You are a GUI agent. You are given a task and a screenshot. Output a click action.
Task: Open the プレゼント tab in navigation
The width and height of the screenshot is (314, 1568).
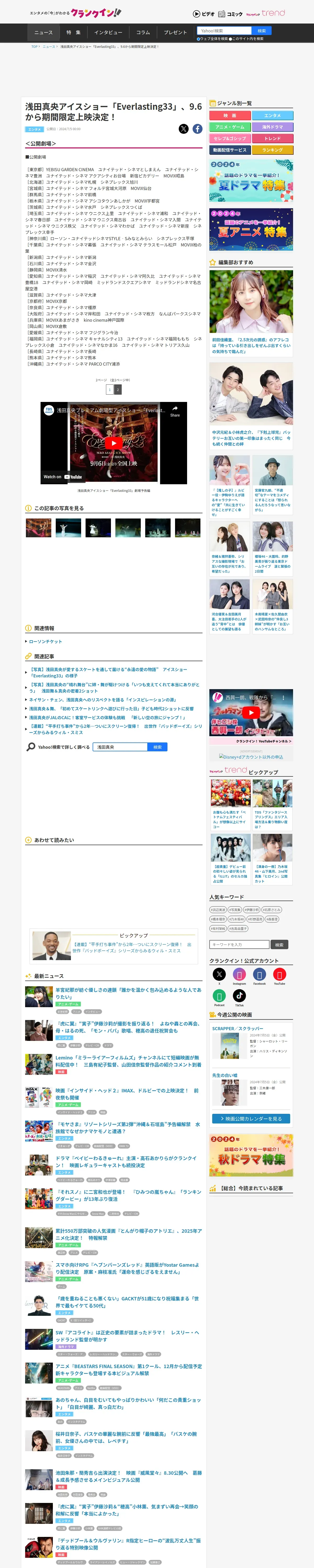(176, 32)
